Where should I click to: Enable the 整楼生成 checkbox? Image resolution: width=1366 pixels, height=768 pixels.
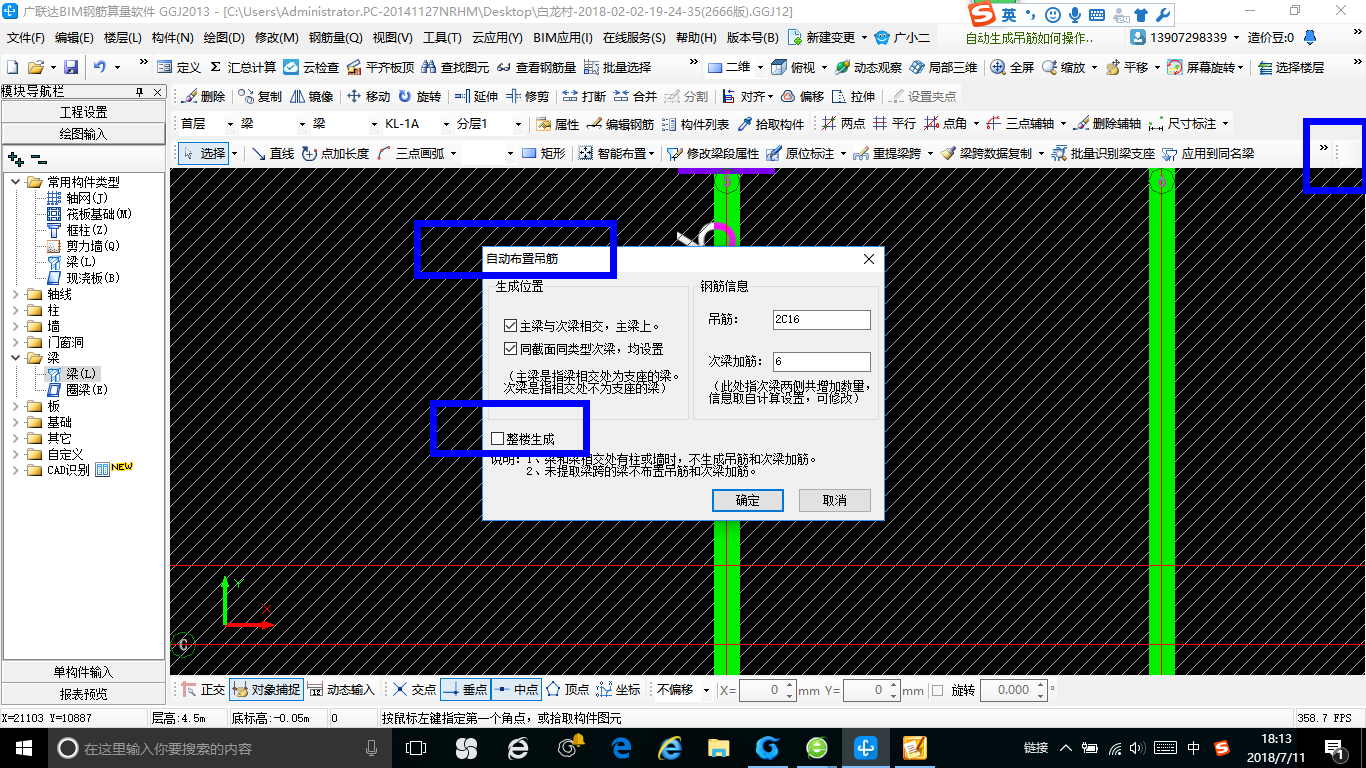coord(498,439)
